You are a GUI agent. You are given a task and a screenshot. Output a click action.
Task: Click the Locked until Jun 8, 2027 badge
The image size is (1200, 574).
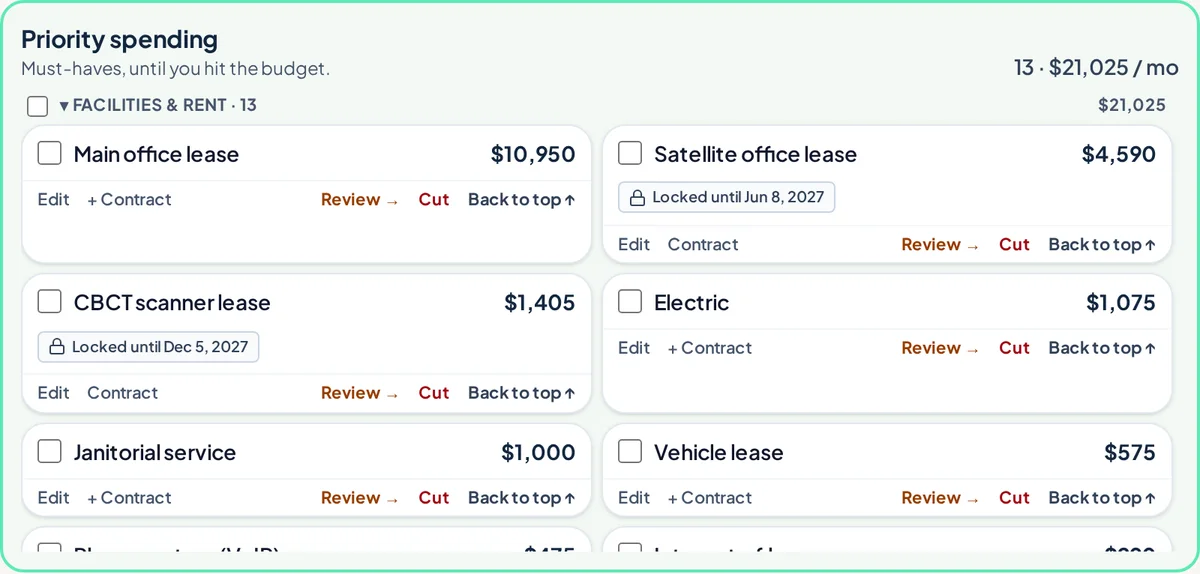tap(726, 197)
